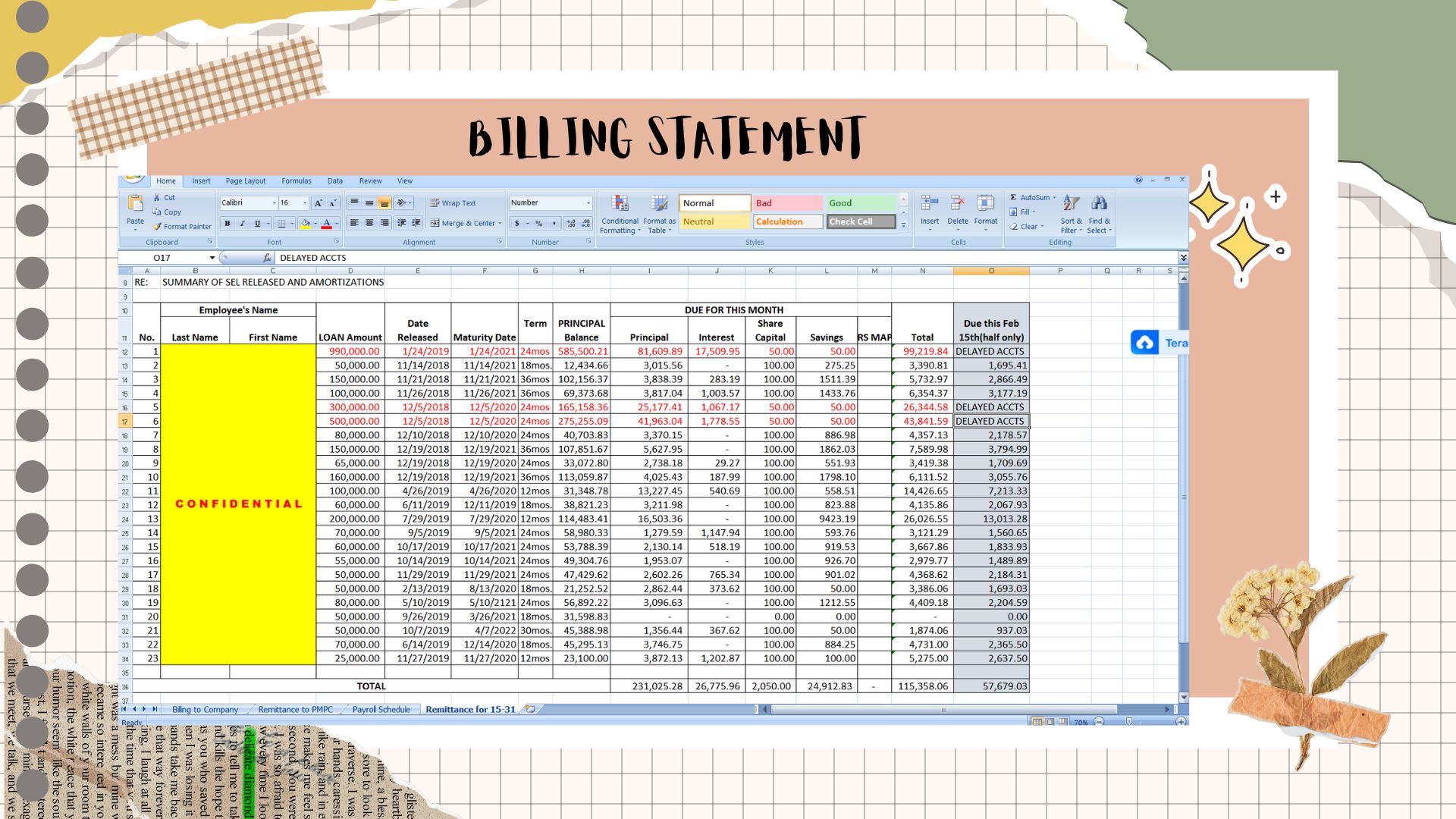1456x819 pixels.
Task: Toggle italic formatting
Action: pyautogui.click(x=242, y=223)
